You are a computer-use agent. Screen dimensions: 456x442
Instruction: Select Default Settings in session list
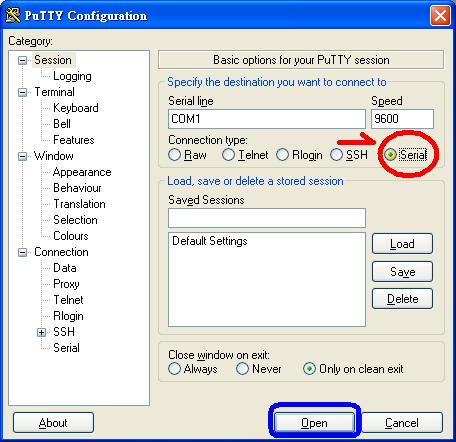click(x=210, y=241)
